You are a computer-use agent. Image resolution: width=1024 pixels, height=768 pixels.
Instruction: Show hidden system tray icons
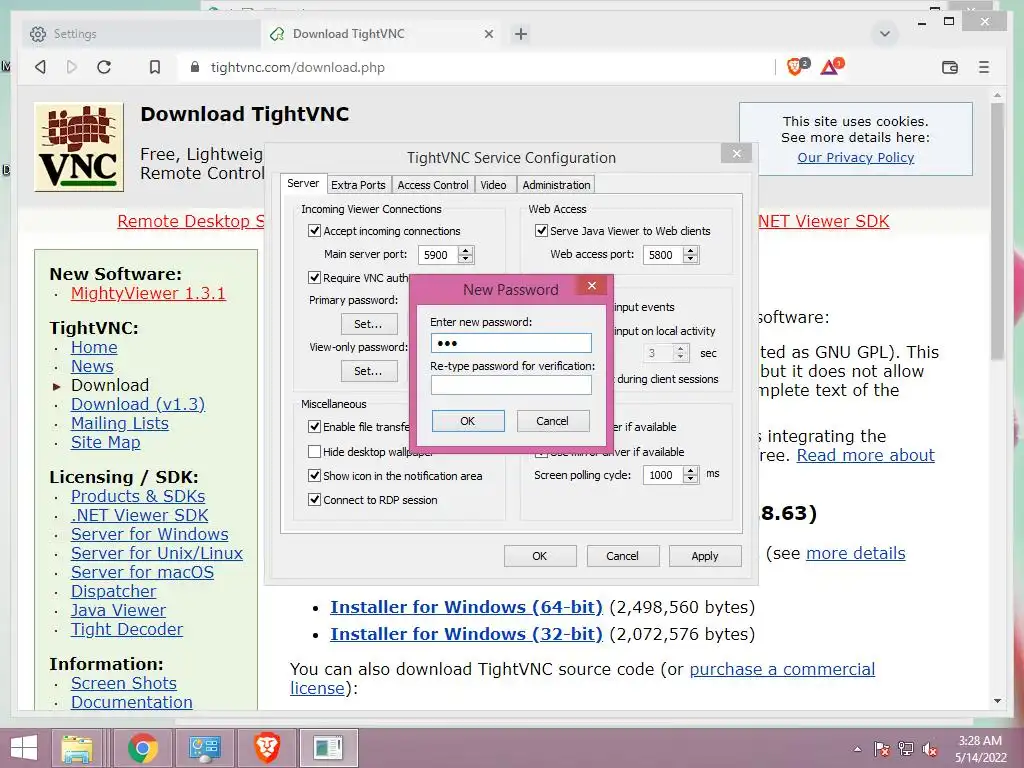857,749
